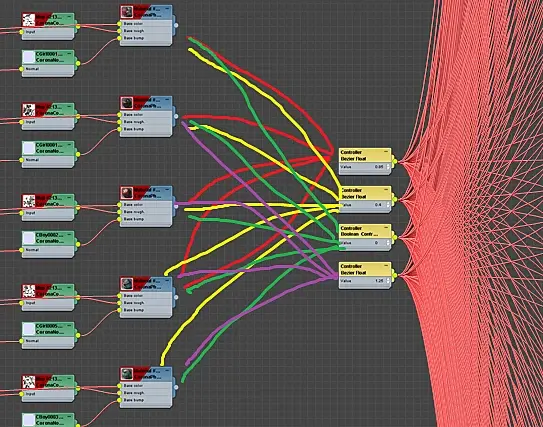The image size is (543, 427).
Task: Collapse the CGirl0005 CoronaNormal node
Action: 69,326
